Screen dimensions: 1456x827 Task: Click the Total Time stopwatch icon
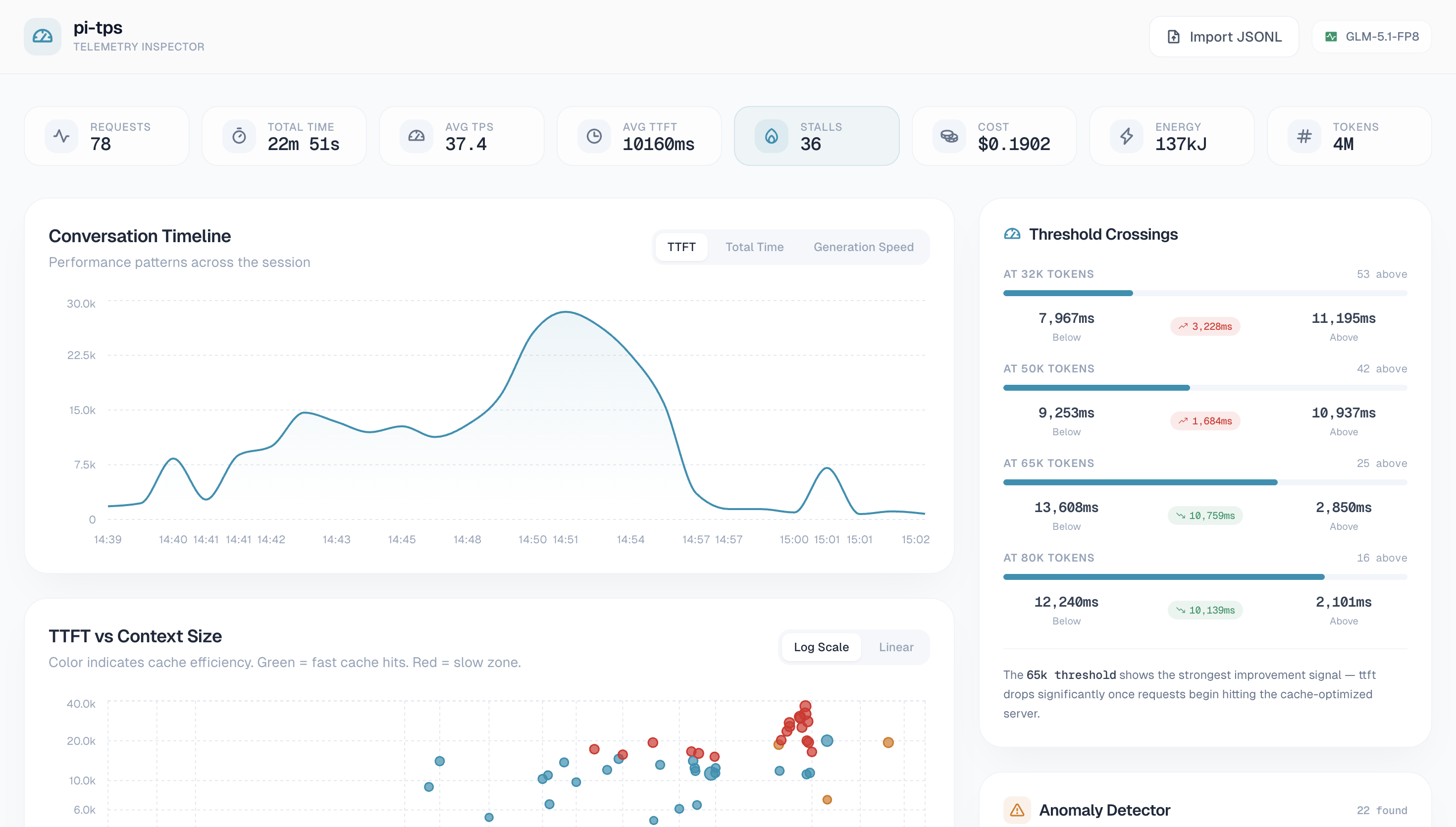[239, 136]
